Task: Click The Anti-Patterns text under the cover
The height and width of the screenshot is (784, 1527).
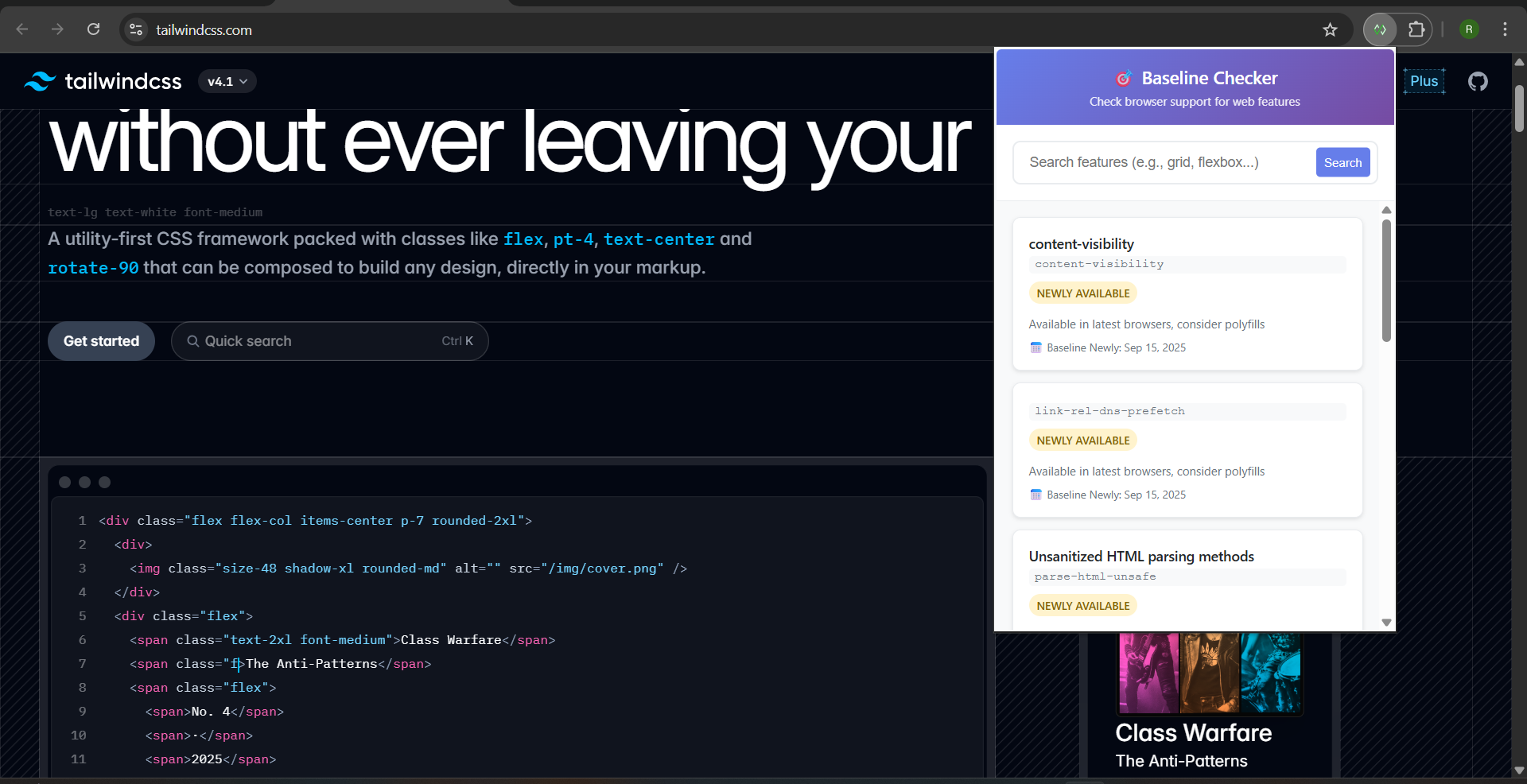Action: pos(1181,761)
